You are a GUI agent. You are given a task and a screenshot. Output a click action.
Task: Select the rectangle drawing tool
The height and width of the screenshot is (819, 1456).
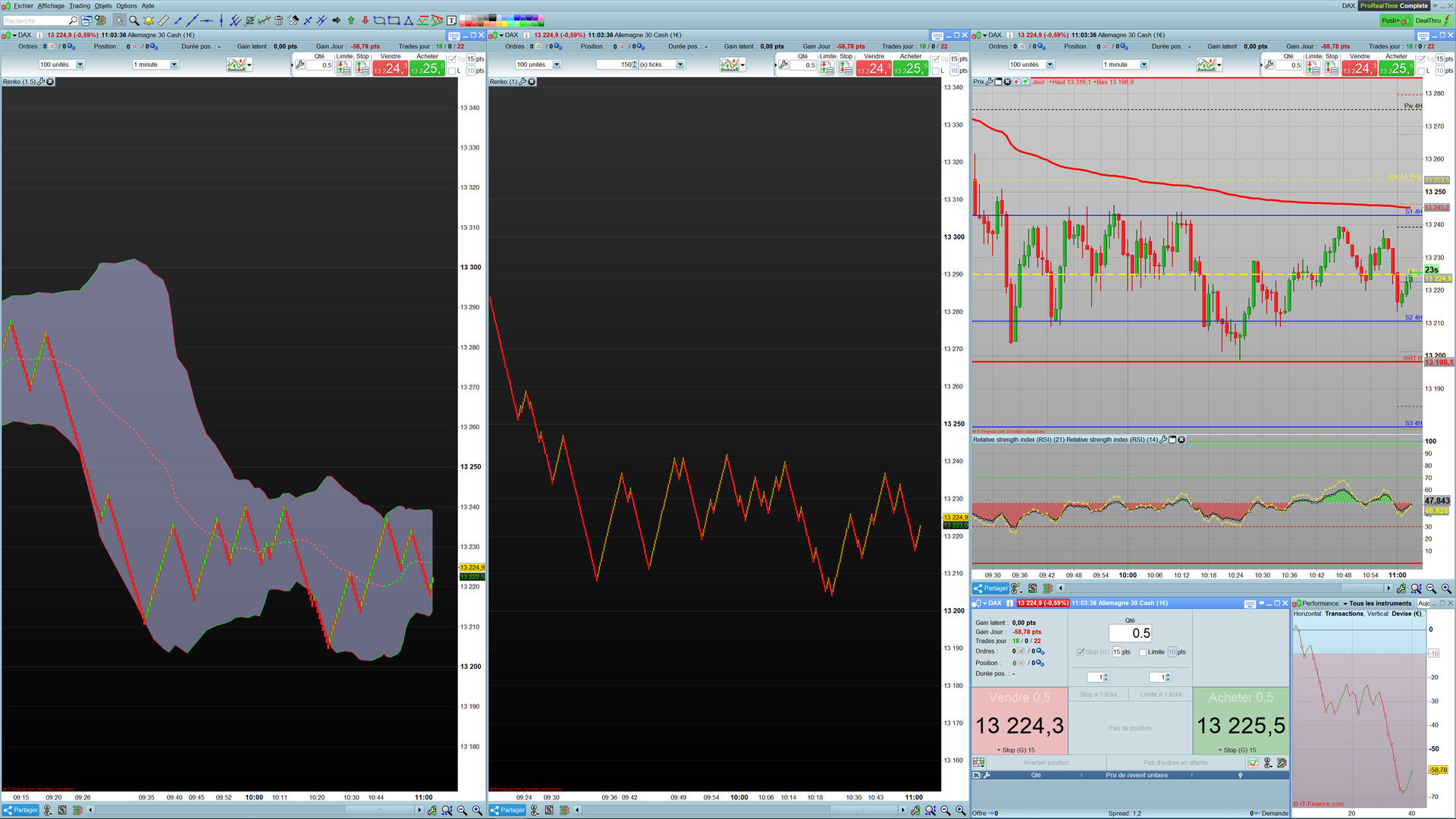pos(394,20)
